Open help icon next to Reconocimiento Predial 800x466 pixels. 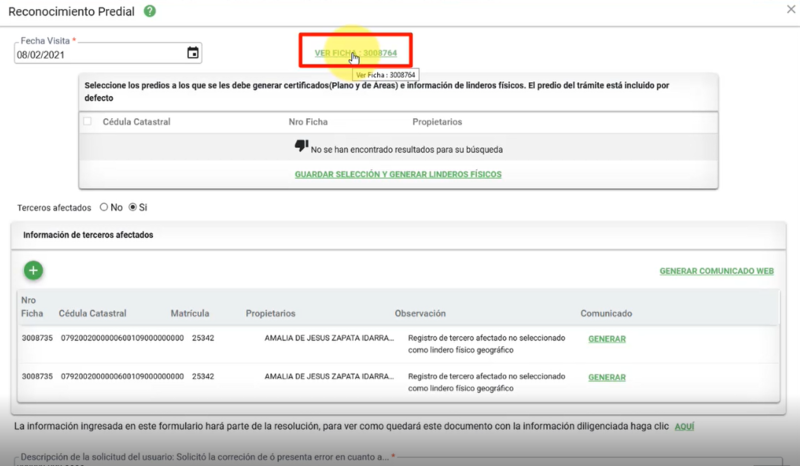click(149, 11)
